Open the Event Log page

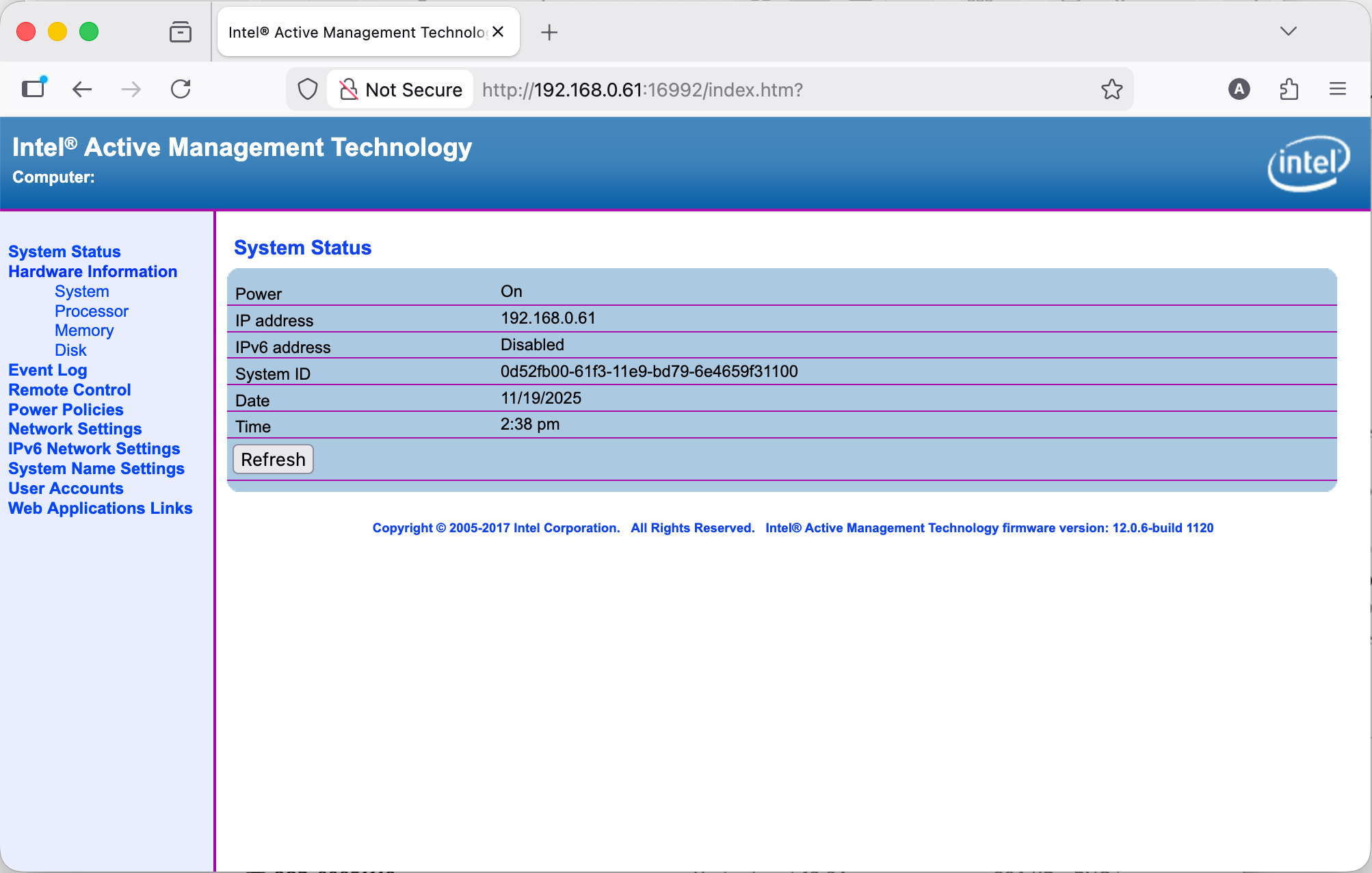47,369
